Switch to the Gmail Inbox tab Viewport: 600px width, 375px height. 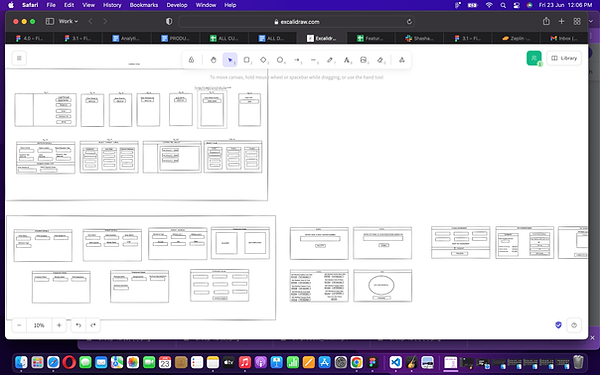point(564,38)
